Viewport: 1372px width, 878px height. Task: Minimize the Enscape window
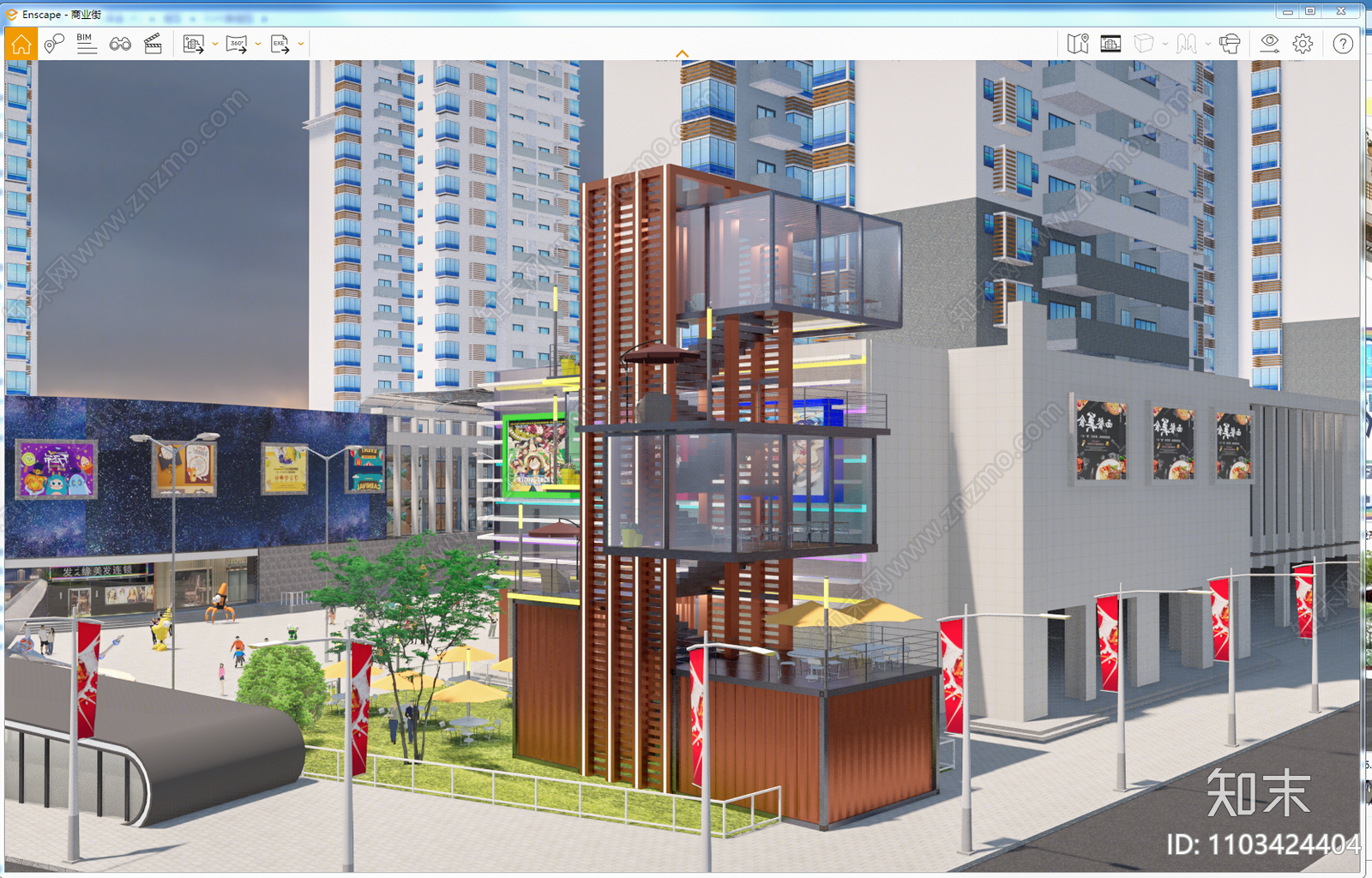tap(1287, 11)
